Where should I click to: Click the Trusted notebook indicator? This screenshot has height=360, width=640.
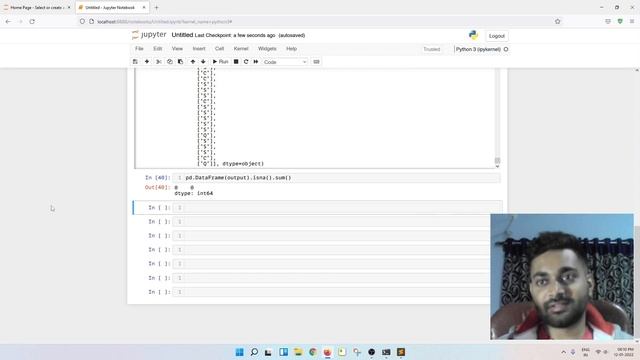[x=431, y=49]
